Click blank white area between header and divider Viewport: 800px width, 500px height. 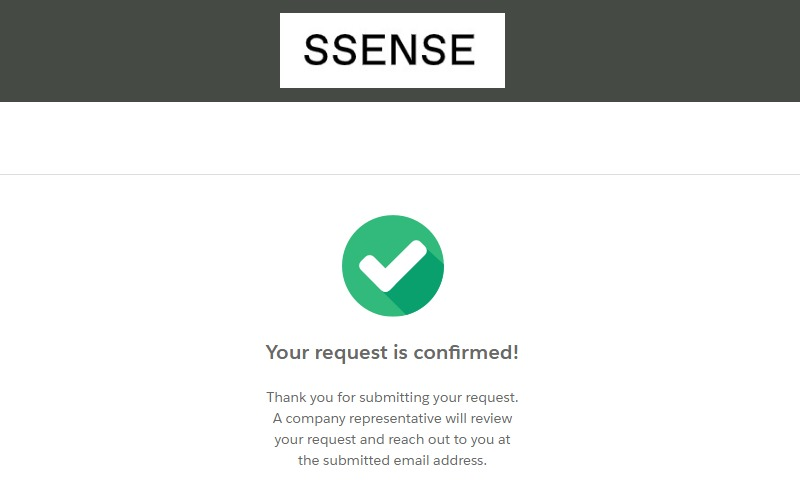400,138
